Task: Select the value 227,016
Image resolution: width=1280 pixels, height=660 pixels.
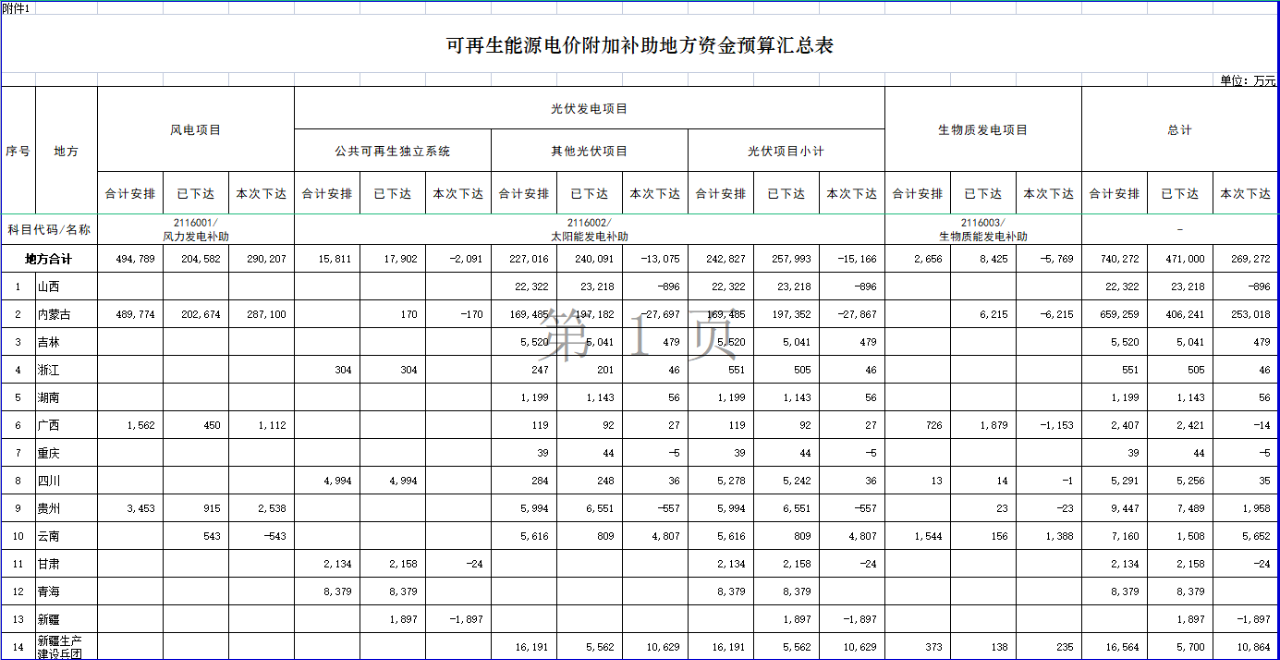Action: 528,258
